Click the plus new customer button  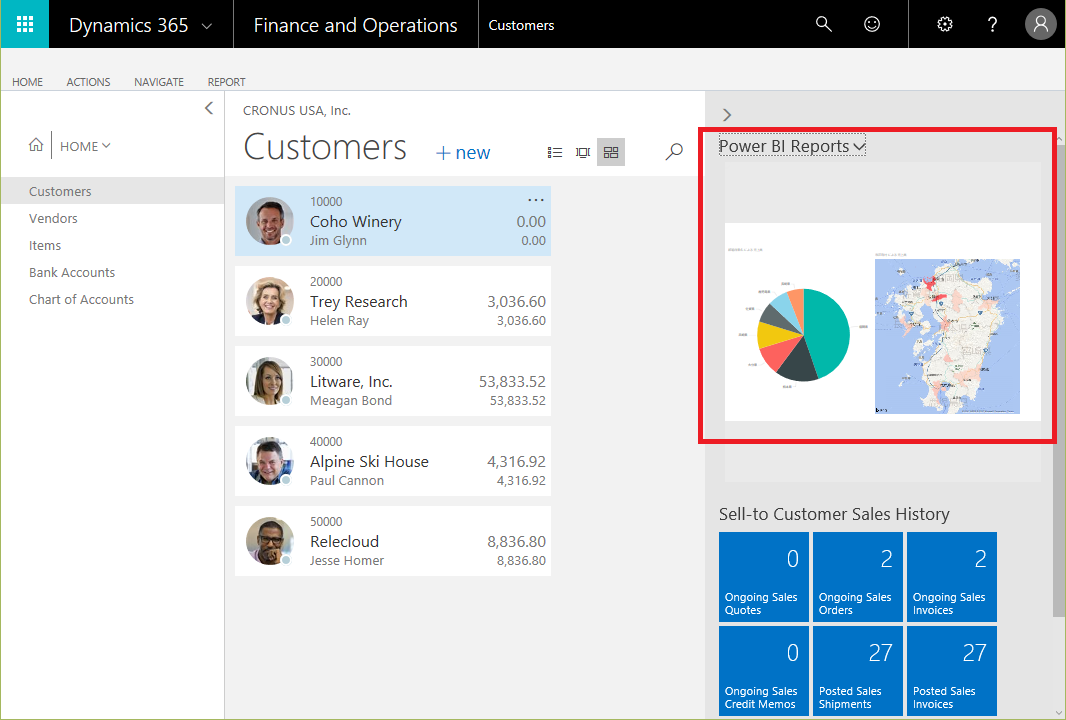[x=462, y=153]
